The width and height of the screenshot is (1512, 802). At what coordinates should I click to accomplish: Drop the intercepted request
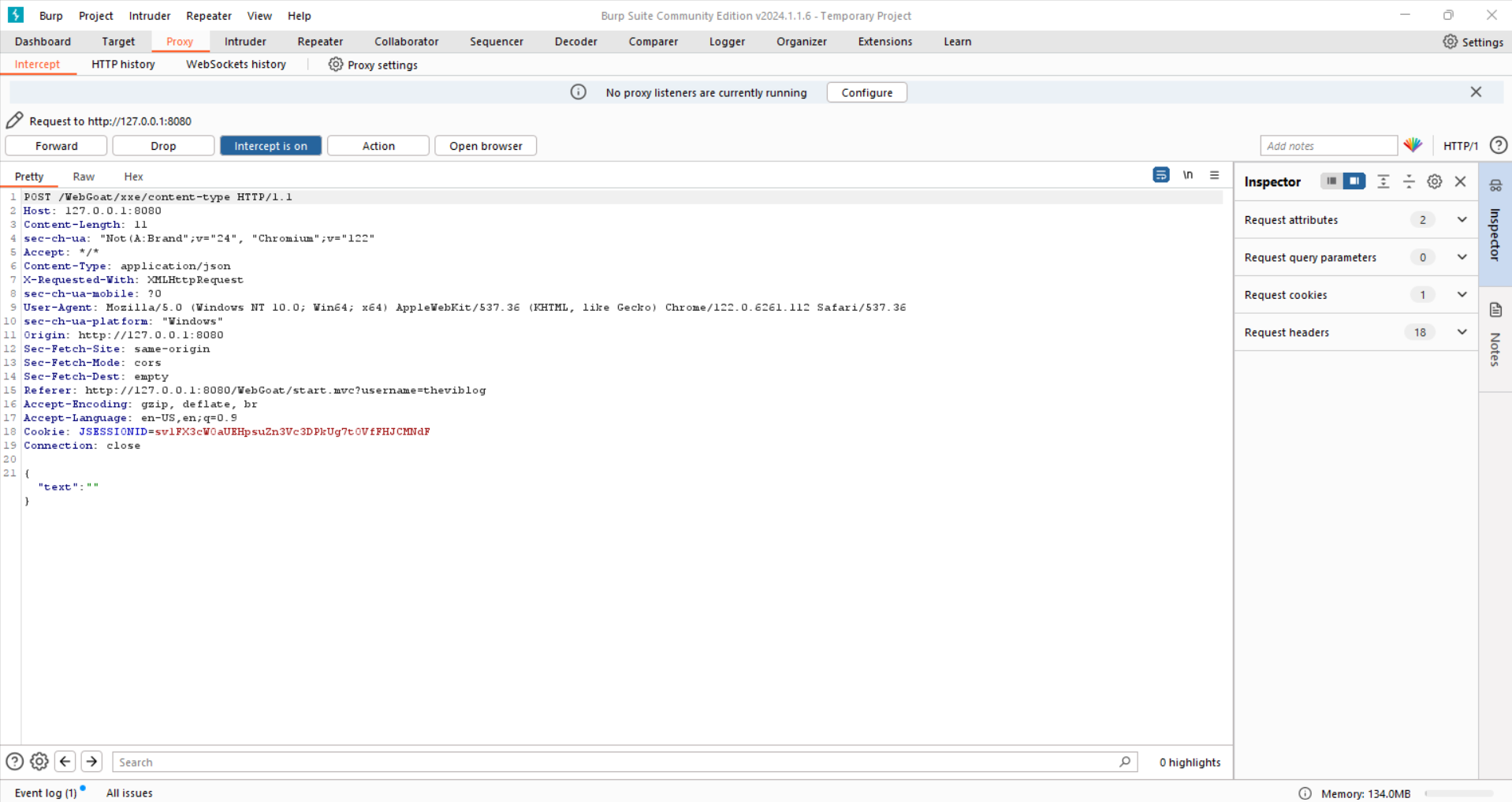point(163,146)
